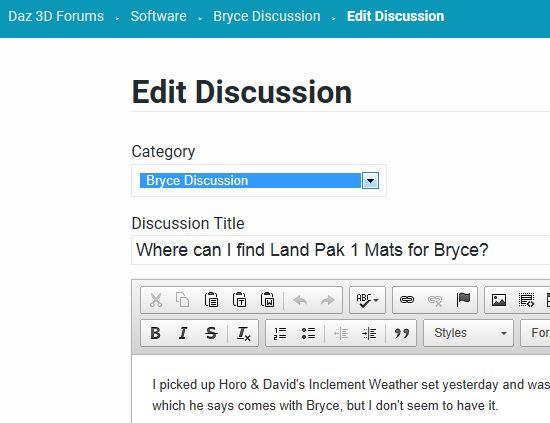
Task: Insert a block quote
Action: [x=402, y=333]
